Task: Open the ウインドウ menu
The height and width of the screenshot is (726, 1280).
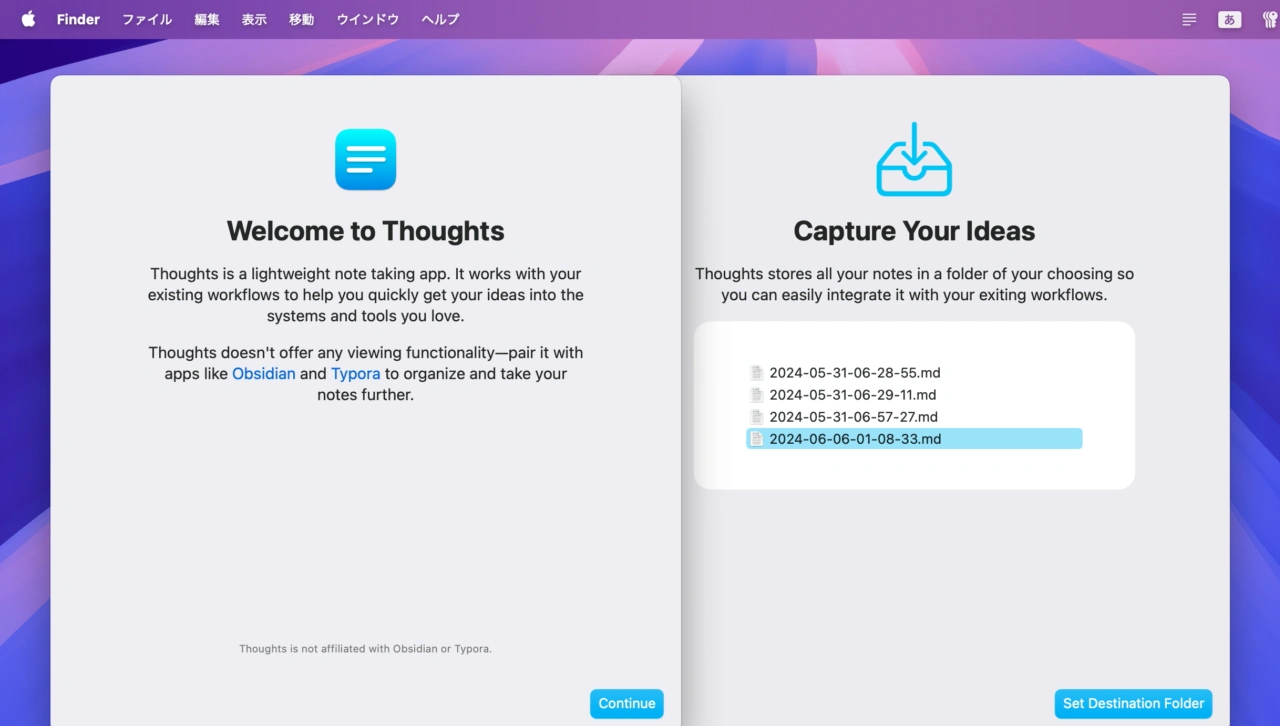Action: pos(367,19)
